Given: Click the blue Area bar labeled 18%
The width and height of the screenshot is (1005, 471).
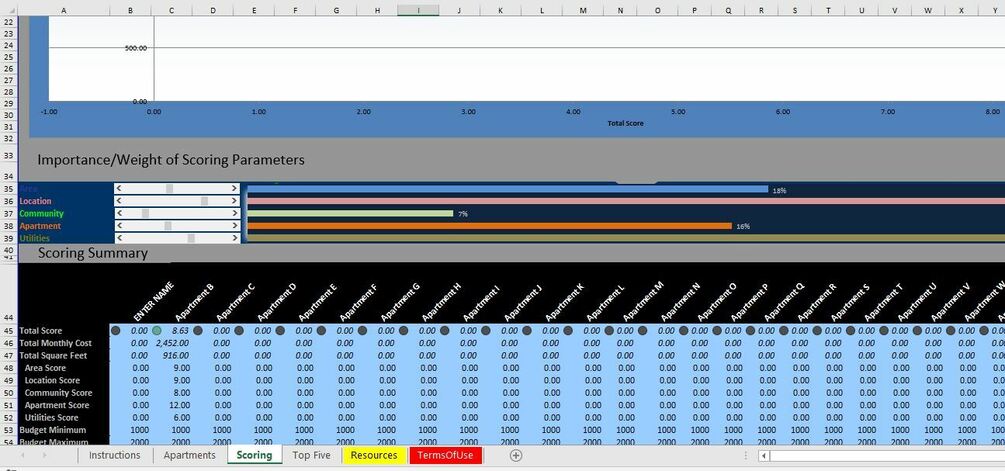Looking at the screenshot, I should [x=508, y=189].
